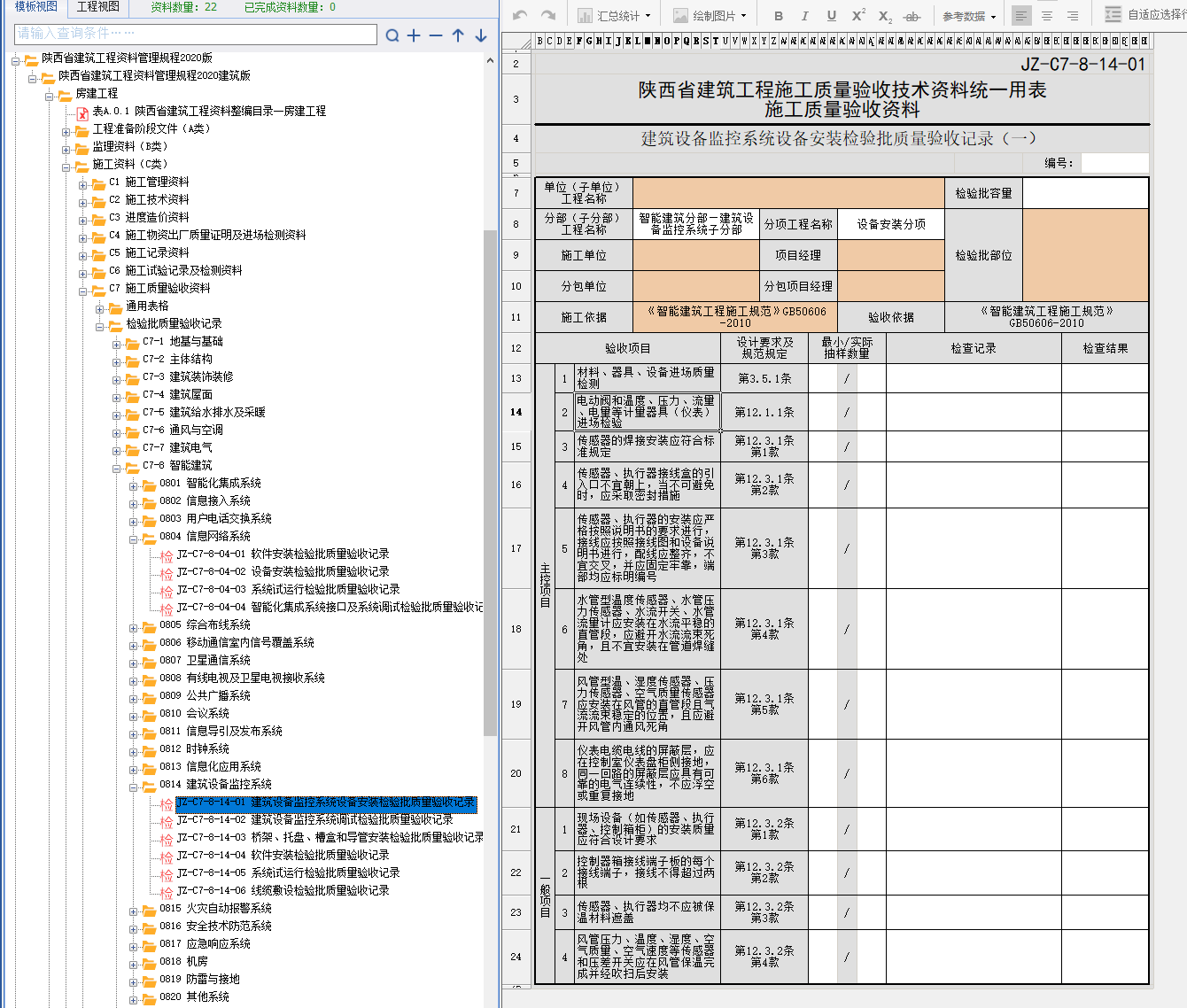Viewport: 1187px width, 1008px height.
Task: Select 0815 火灾自动报警系统 folder
Action: pyautogui.click(x=215, y=909)
